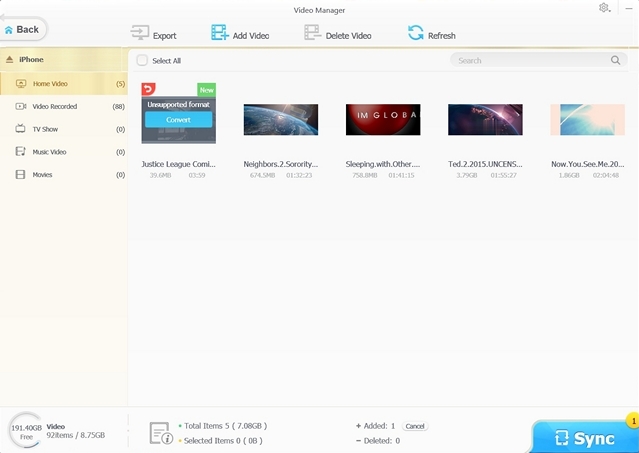Click the Add Video icon

tap(220, 33)
